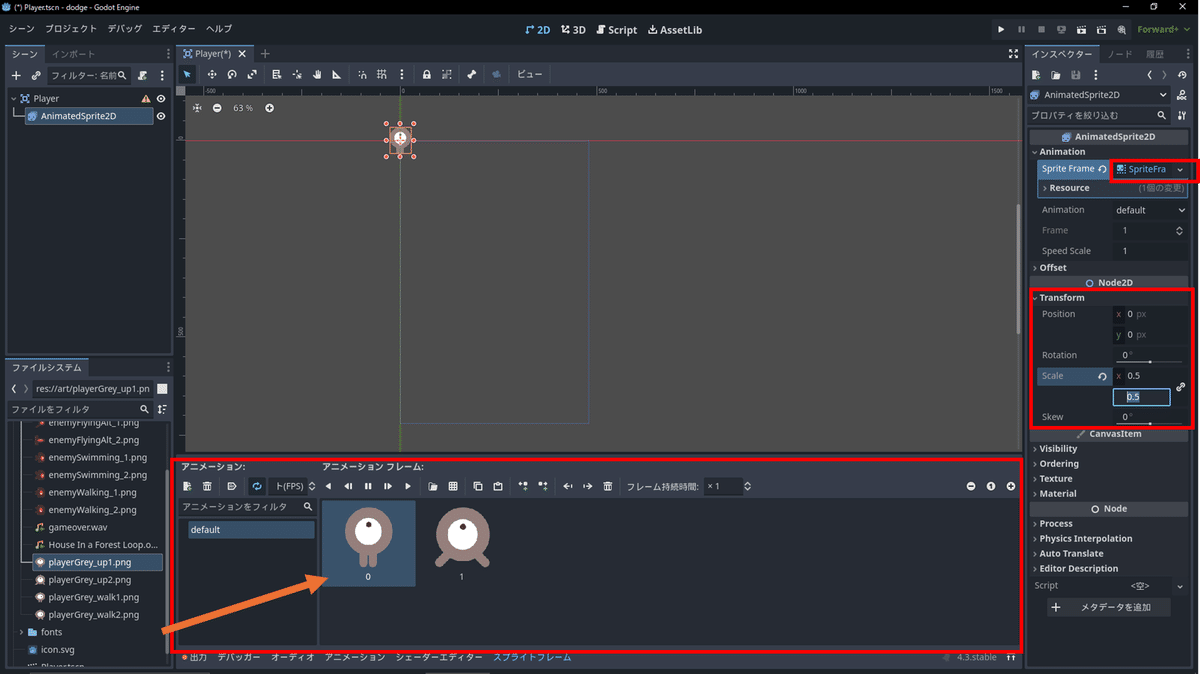Image resolution: width=1200 pixels, height=674 pixels.
Task: Collapse the Transform section
Action: [1061, 298]
